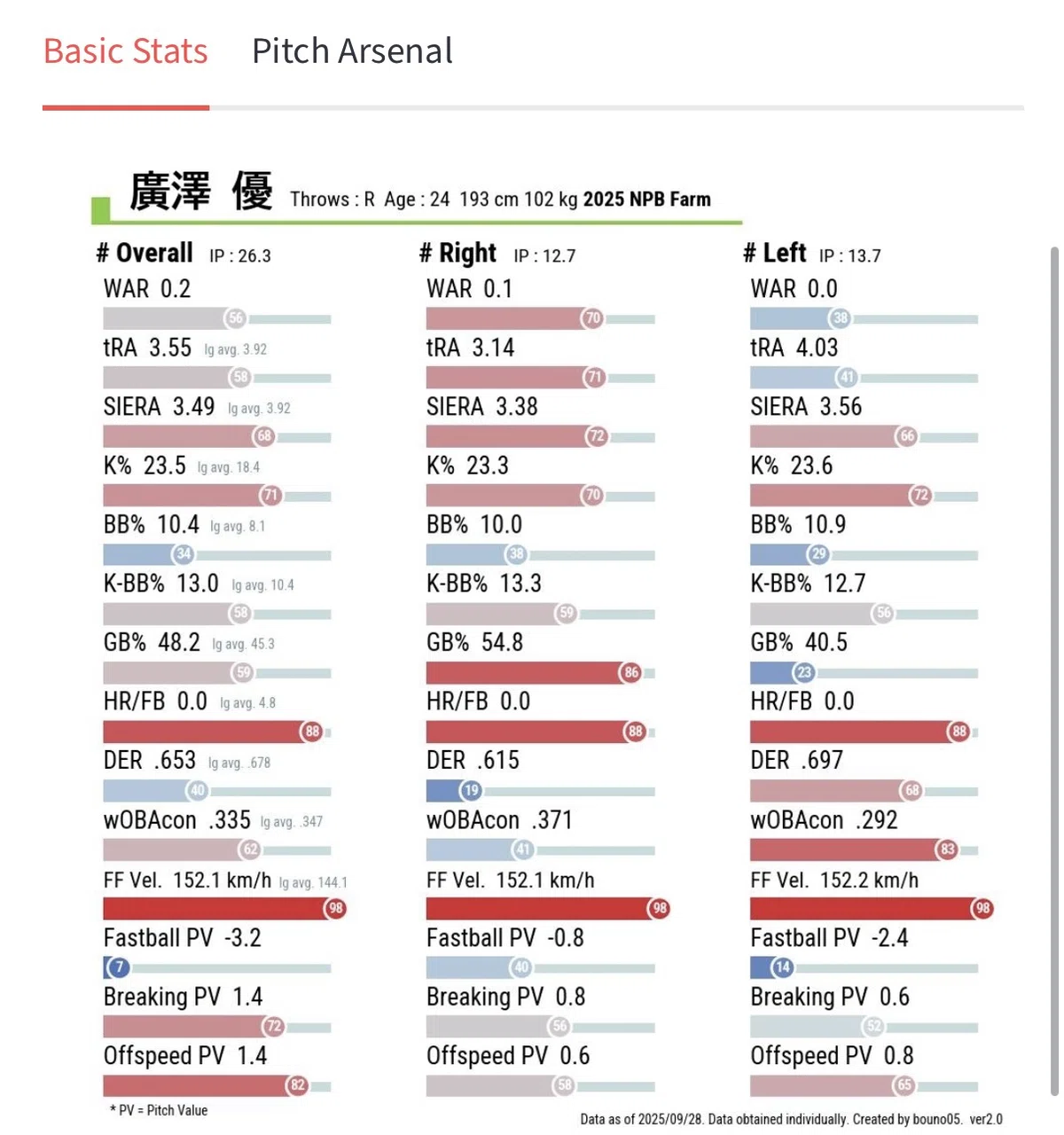Select the Basic Stats tab

pos(126,51)
